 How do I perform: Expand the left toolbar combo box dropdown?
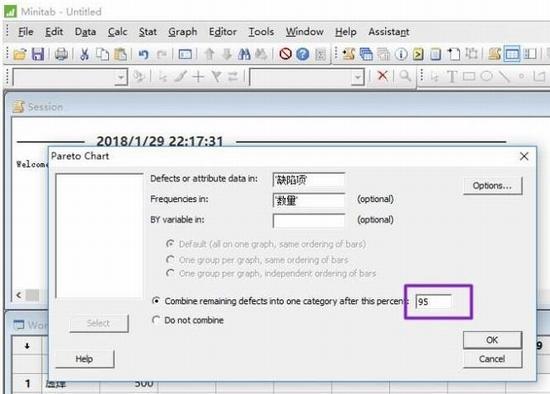point(121,76)
